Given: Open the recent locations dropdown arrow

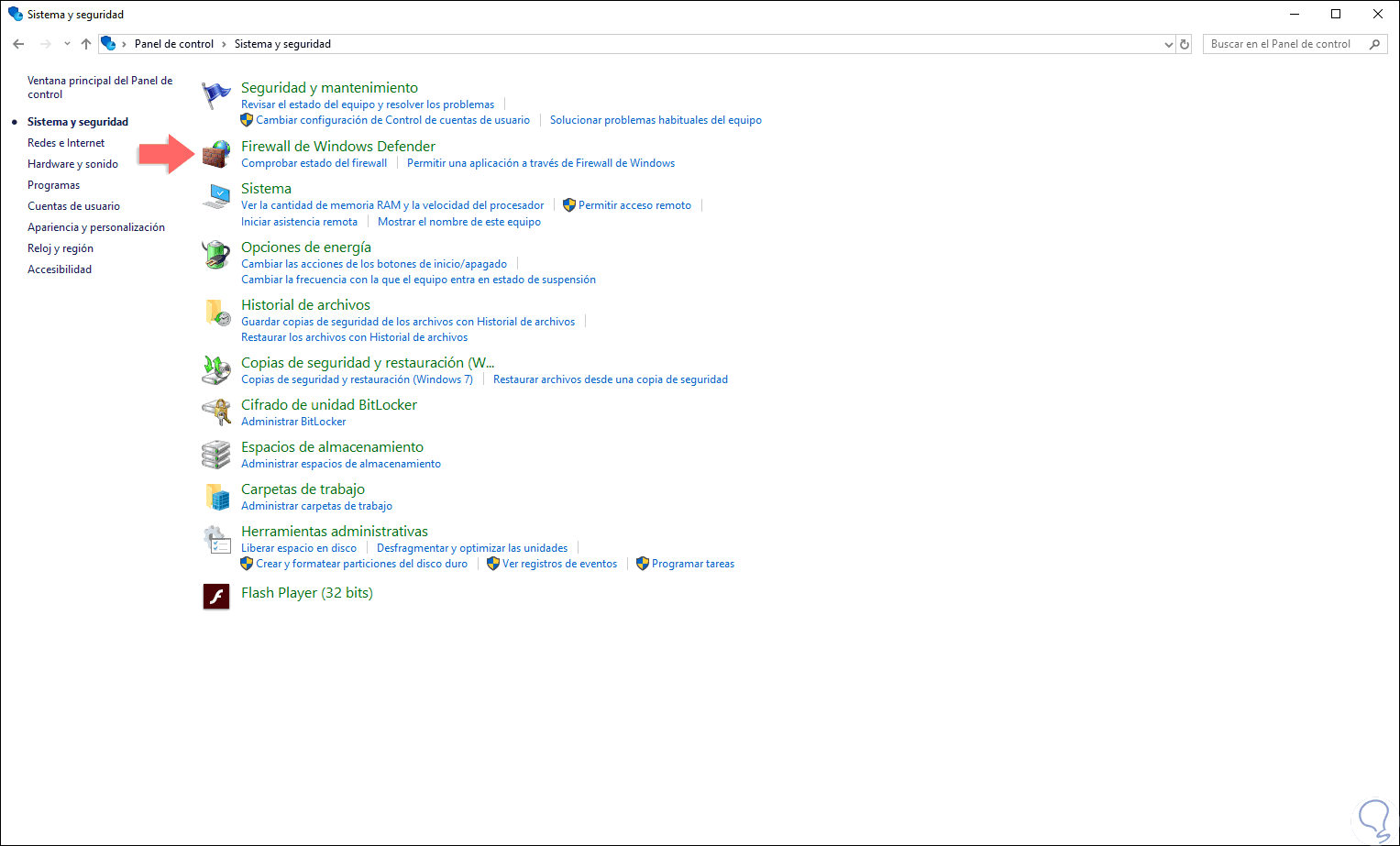Looking at the screenshot, I should click(67, 44).
